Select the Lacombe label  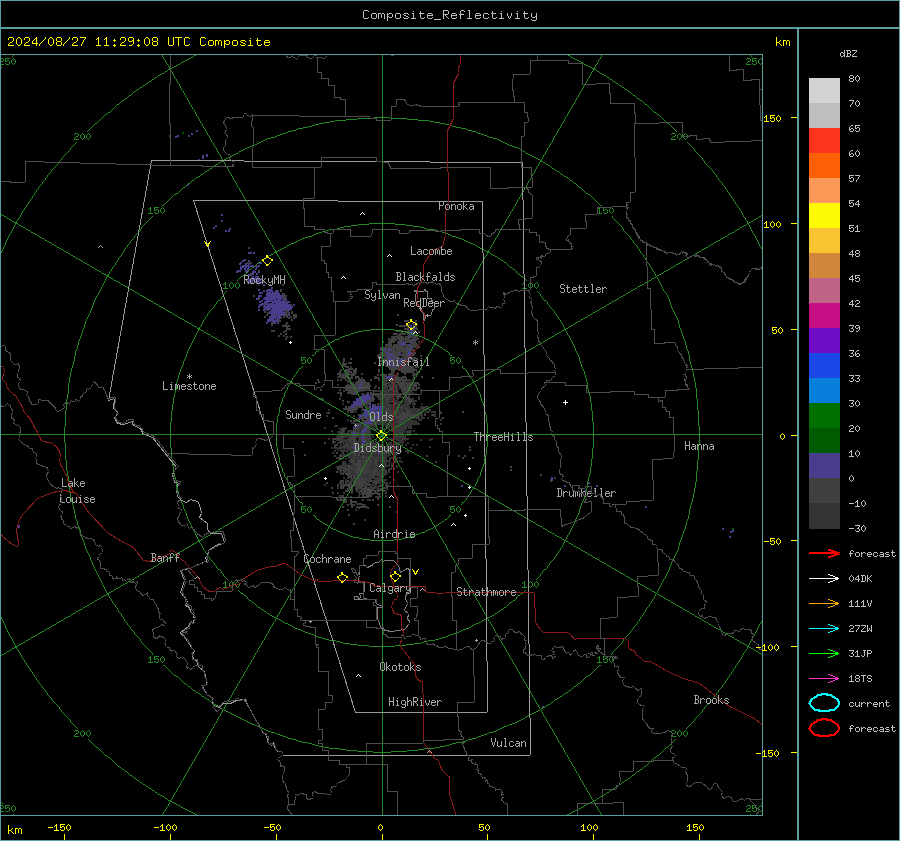[x=431, y=251]
